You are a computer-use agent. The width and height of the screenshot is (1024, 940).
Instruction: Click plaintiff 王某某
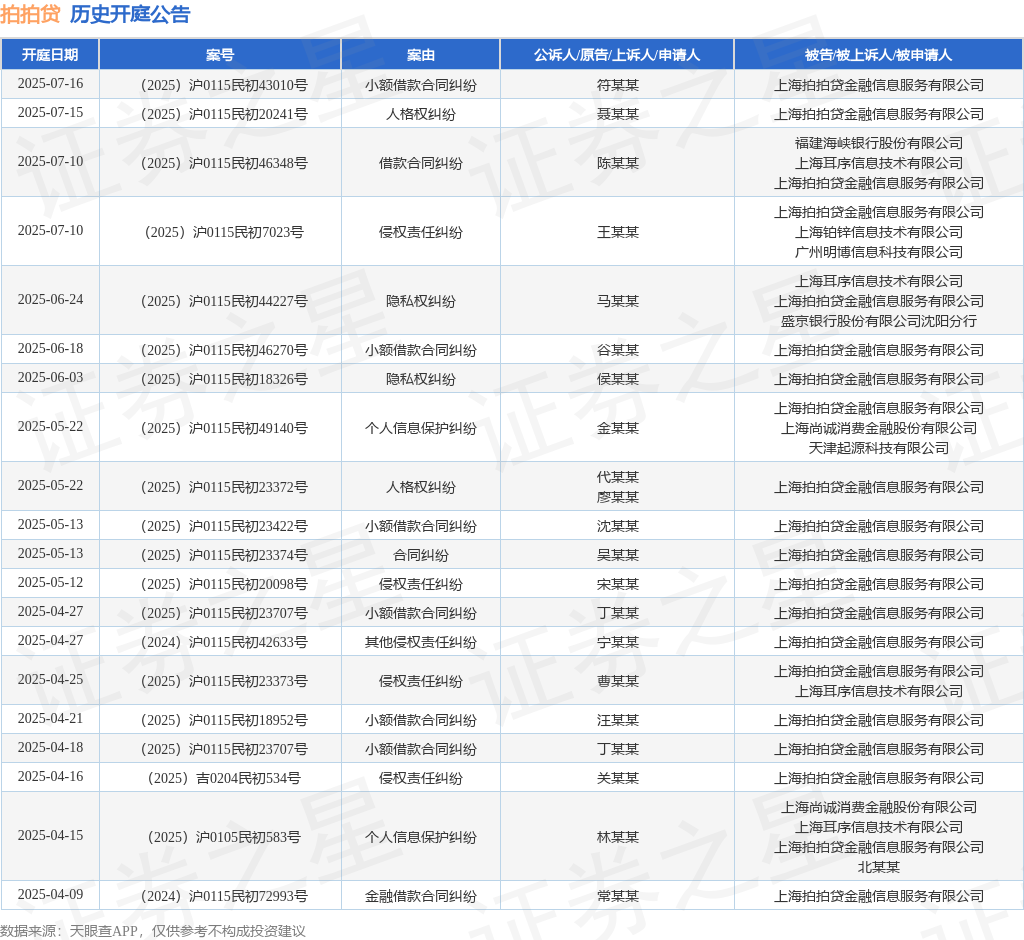(x=618, y=233)
